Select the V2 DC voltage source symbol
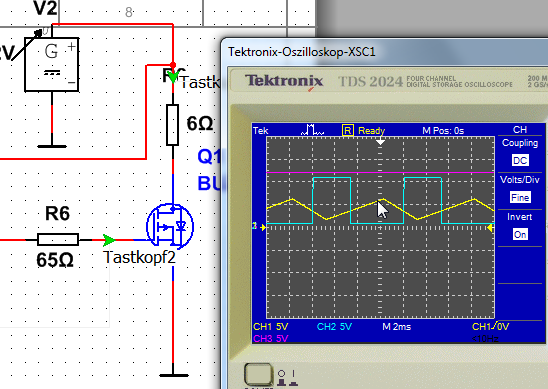 (51, 65)
